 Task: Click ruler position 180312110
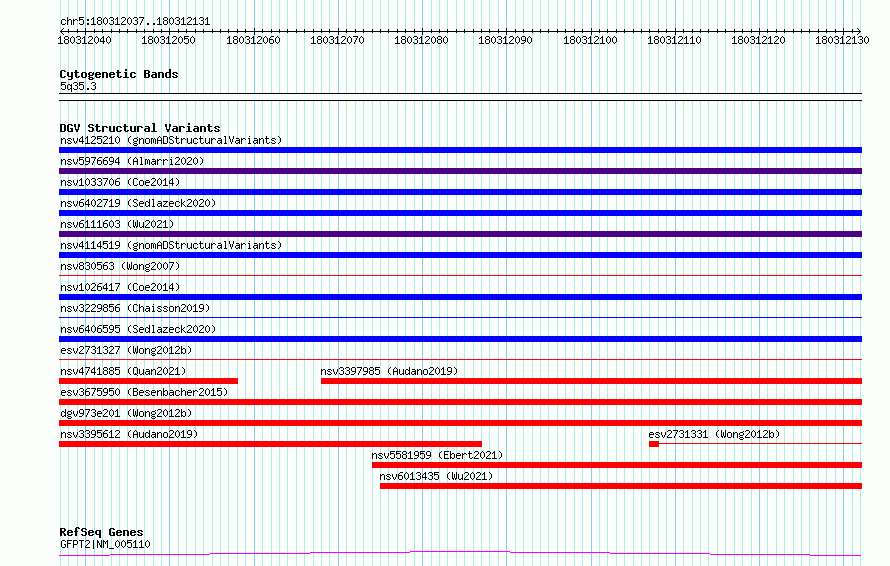pos(674,40)
